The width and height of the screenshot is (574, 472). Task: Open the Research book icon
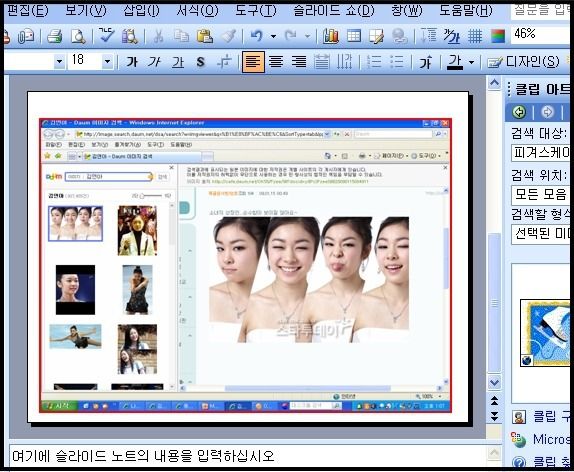[x=130, y=36]
